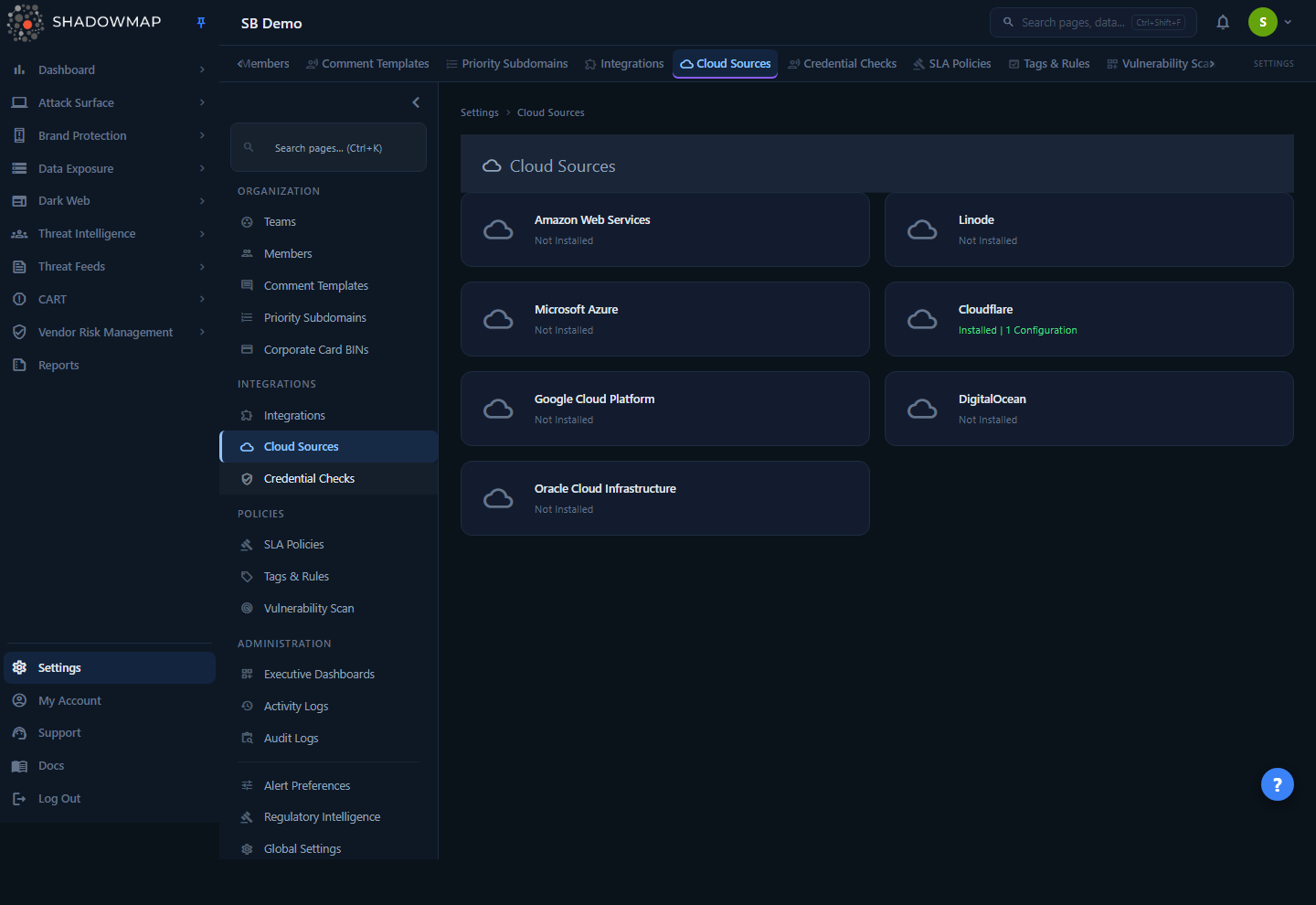Open Teams in settings panel
This screenshot has height=905, width=1316.
click(x=329, y=222)
